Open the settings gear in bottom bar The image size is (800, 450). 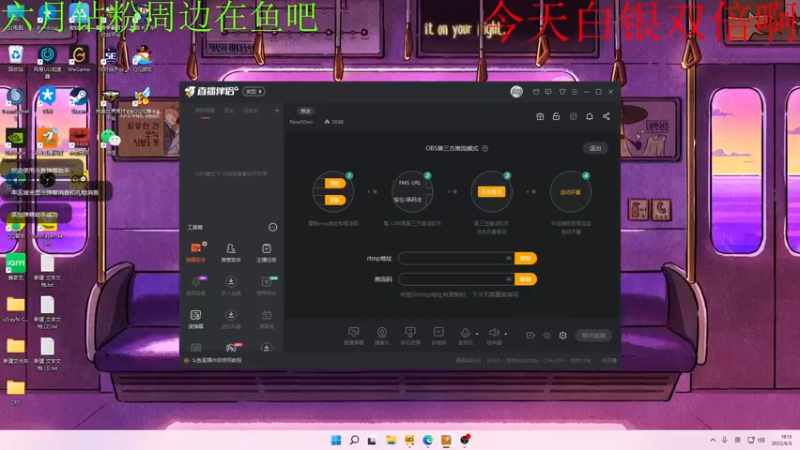562,335
